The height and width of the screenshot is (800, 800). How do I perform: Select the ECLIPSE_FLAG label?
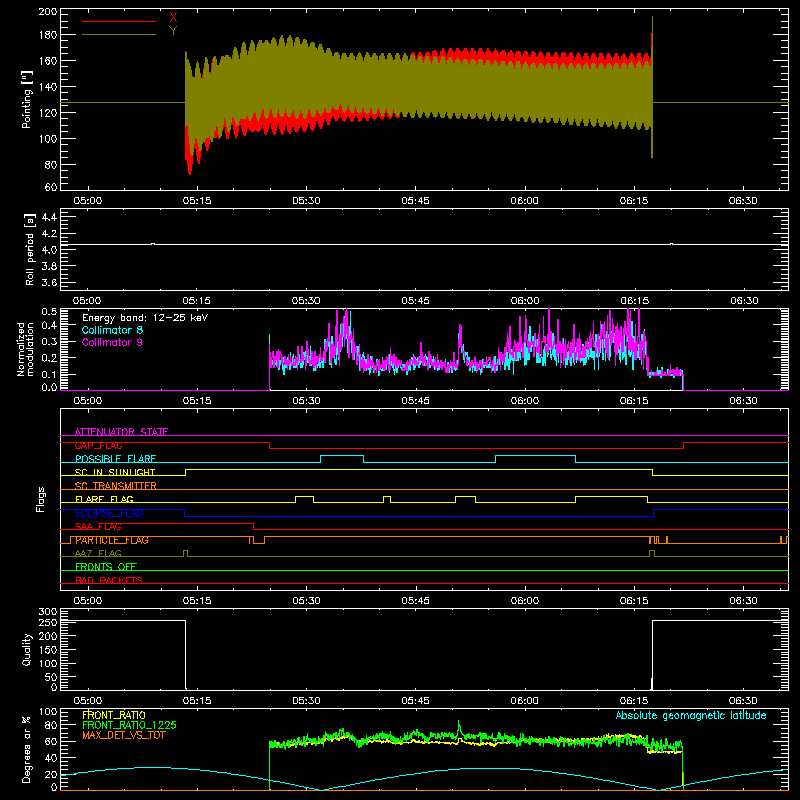[110, 513]
